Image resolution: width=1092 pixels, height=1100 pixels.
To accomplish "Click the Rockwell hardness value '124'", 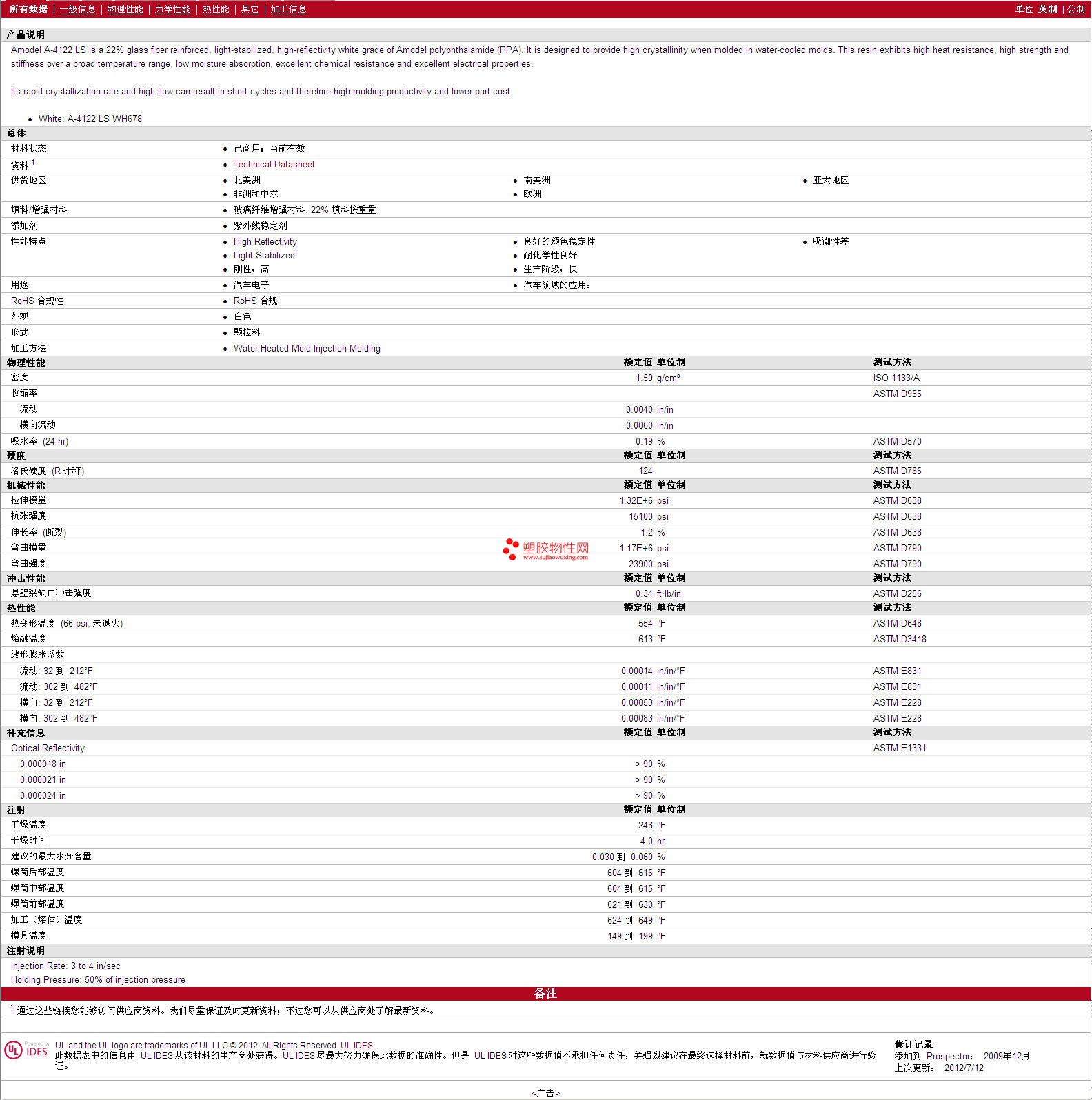I will [645, 471].
